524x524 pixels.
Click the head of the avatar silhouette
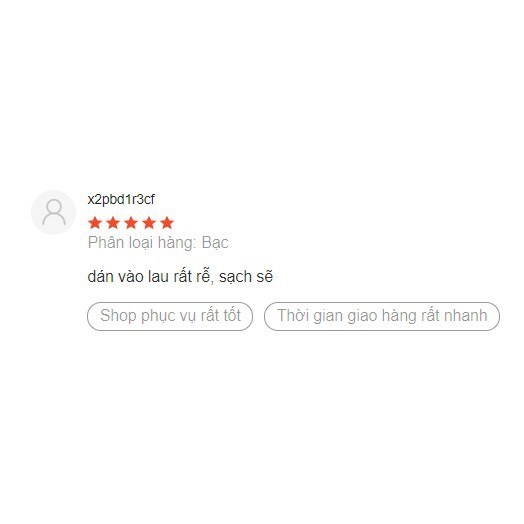click(54, 206)
